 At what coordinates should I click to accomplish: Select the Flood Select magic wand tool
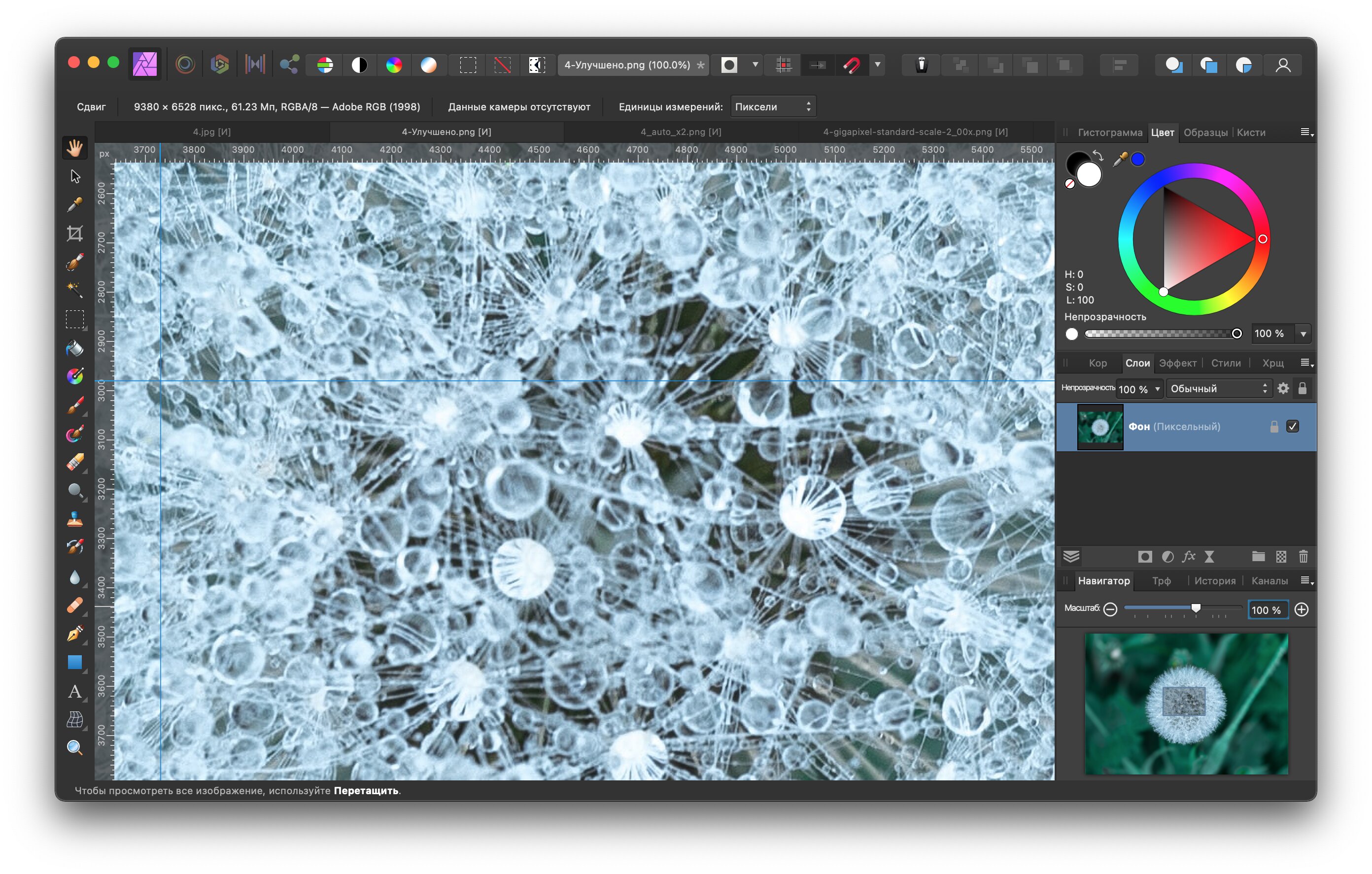74,291
